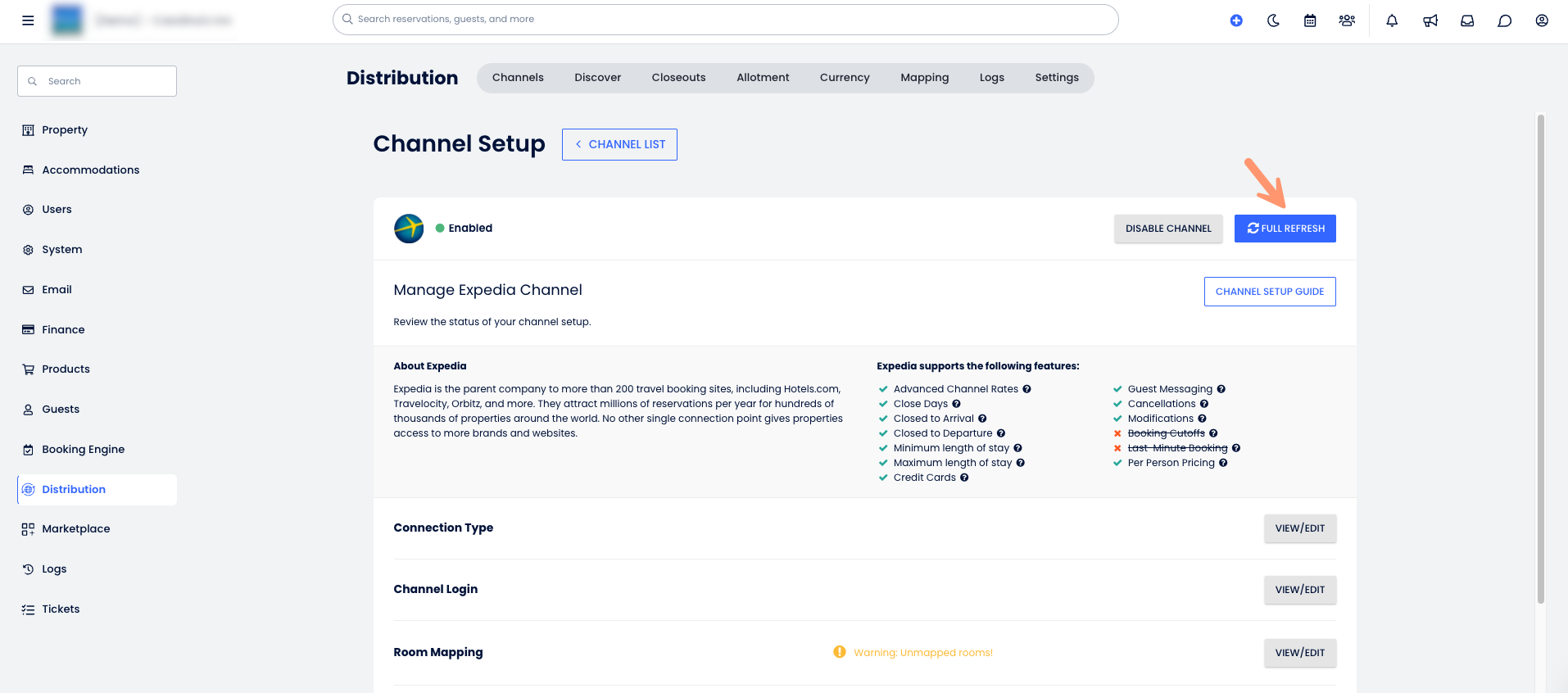Focus the sidebar Search field
This screenshot has width=1568, height=693.
97,81
